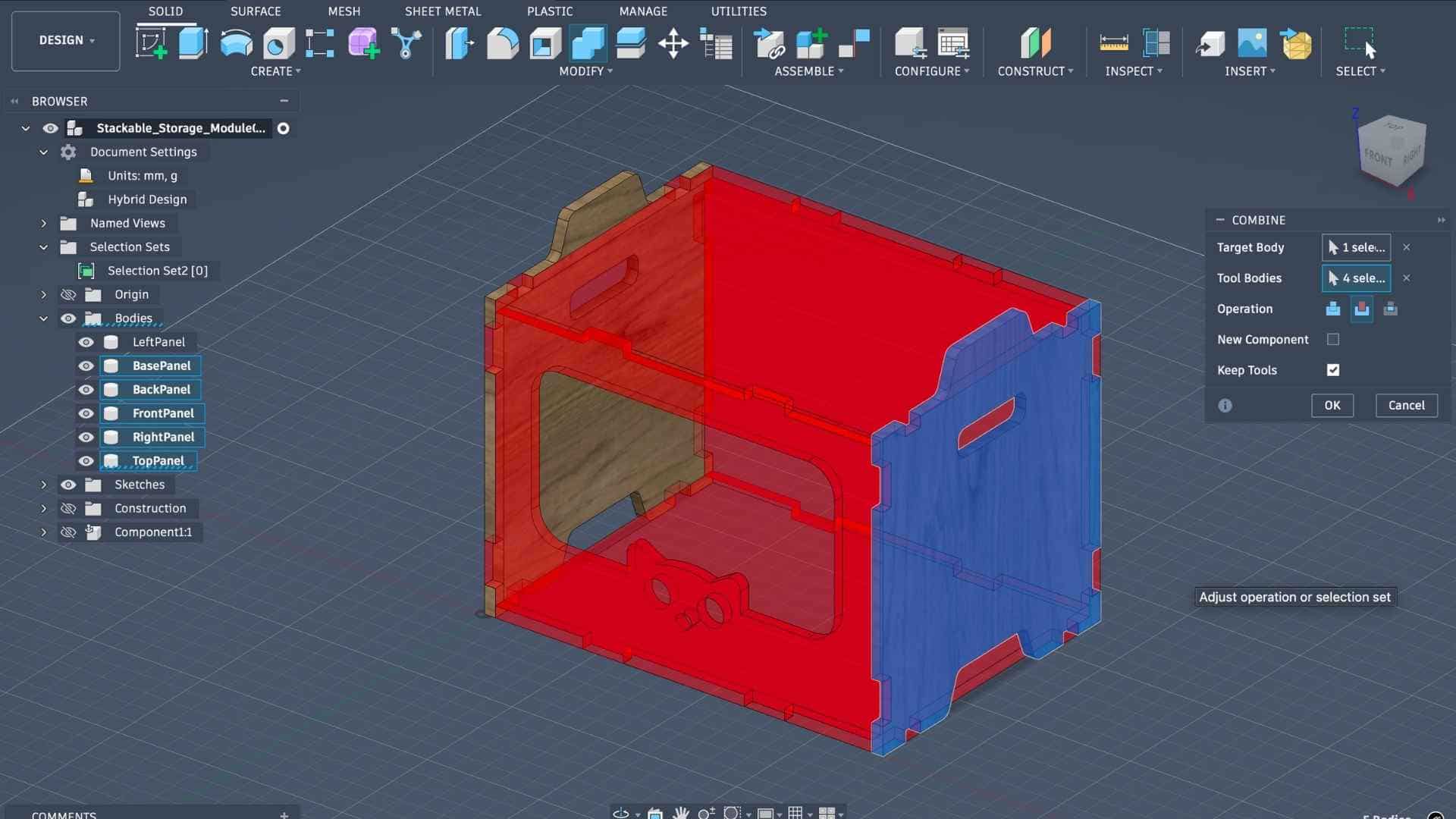The image size is (1456, 819).
Task: Click the Fillet tool icon
Action: (502, 43)
